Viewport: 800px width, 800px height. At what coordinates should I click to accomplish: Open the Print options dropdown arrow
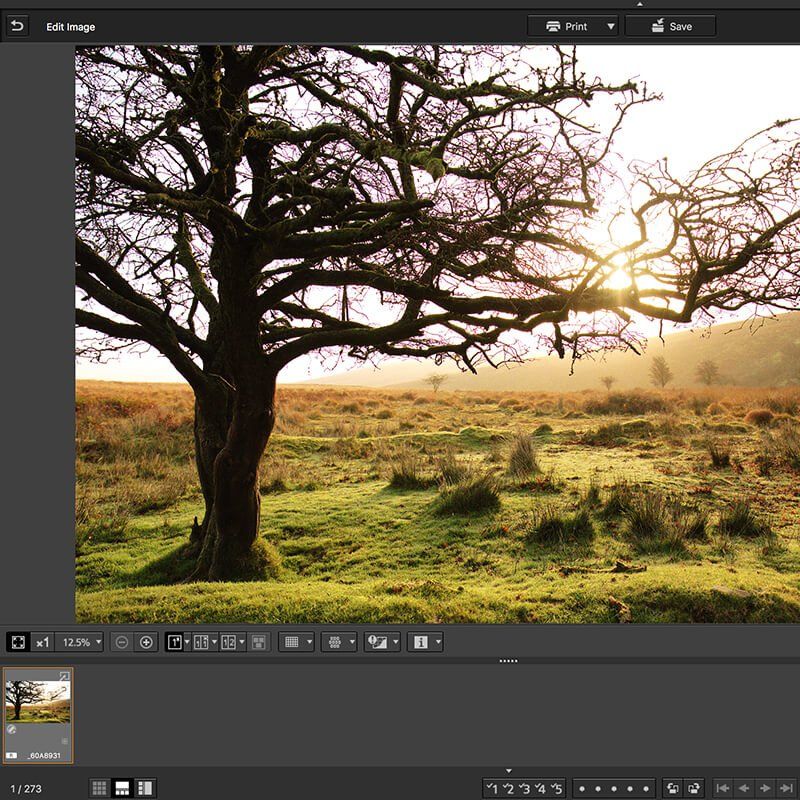click(x=610, y=27)
